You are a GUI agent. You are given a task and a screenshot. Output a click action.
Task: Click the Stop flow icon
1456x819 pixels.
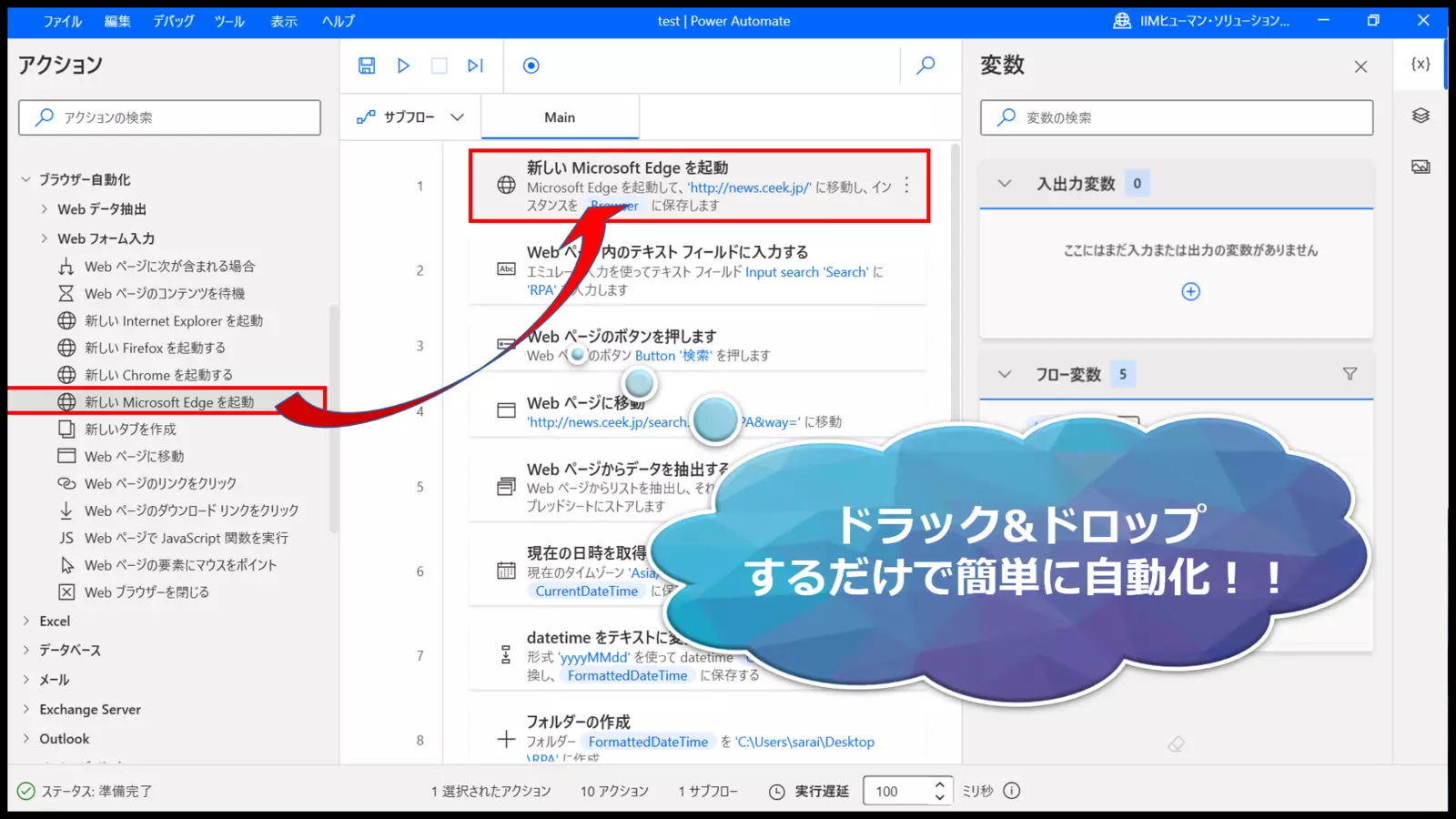click(x=440, y=66)
